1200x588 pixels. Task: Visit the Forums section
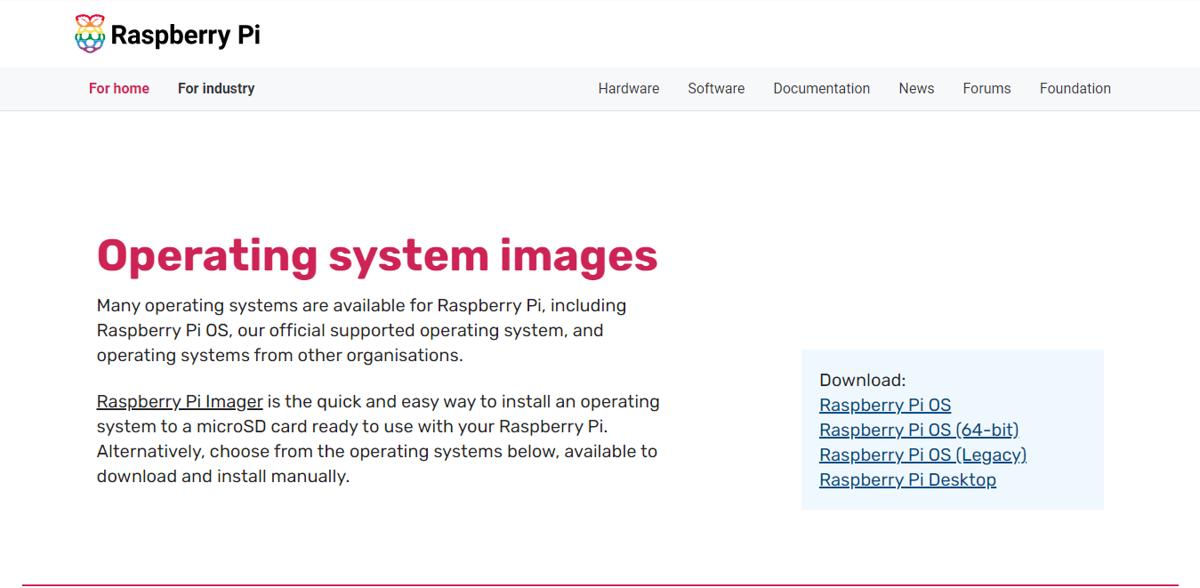pos(986,88)
